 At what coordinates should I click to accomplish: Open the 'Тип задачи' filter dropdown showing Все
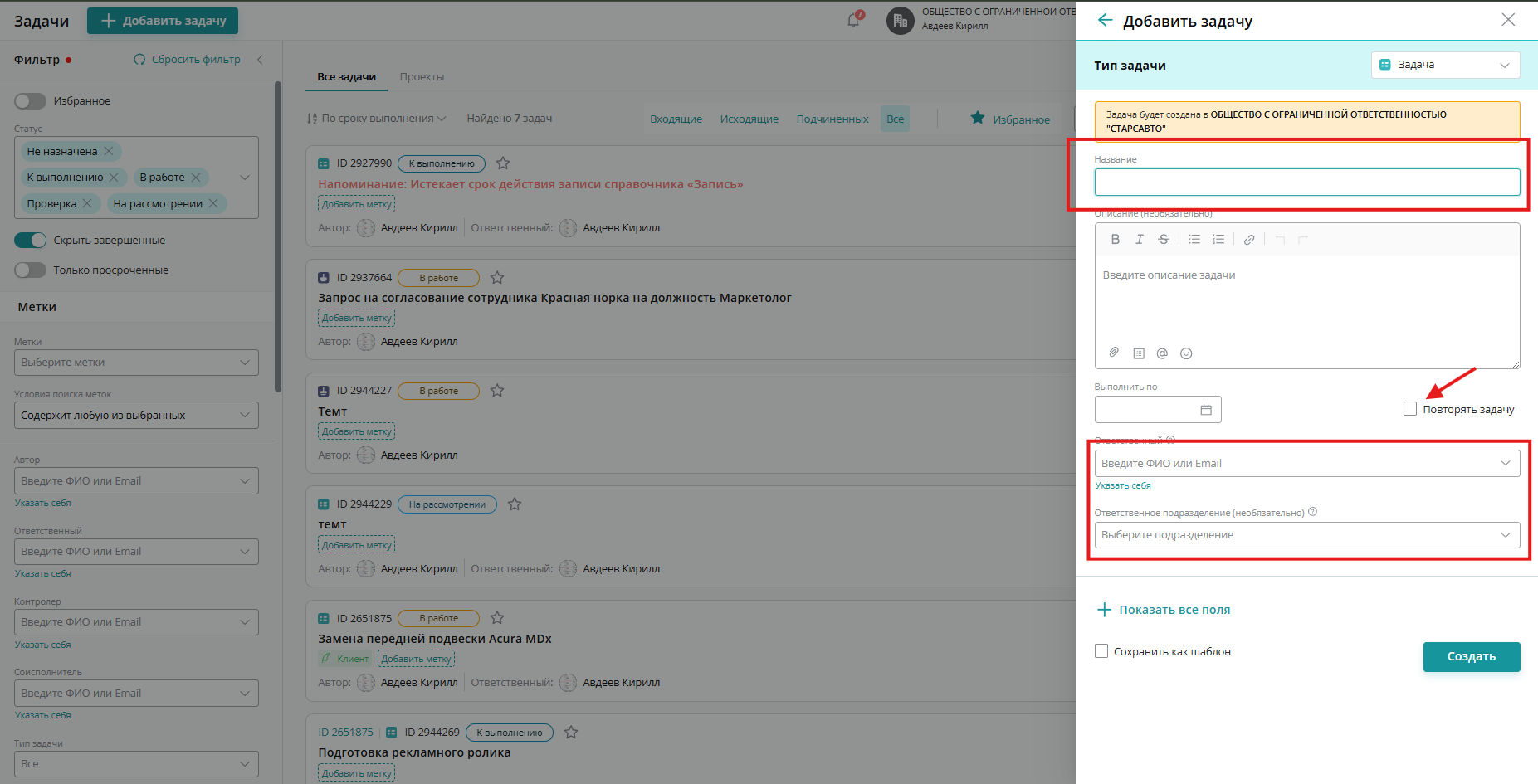coord(136,764)
